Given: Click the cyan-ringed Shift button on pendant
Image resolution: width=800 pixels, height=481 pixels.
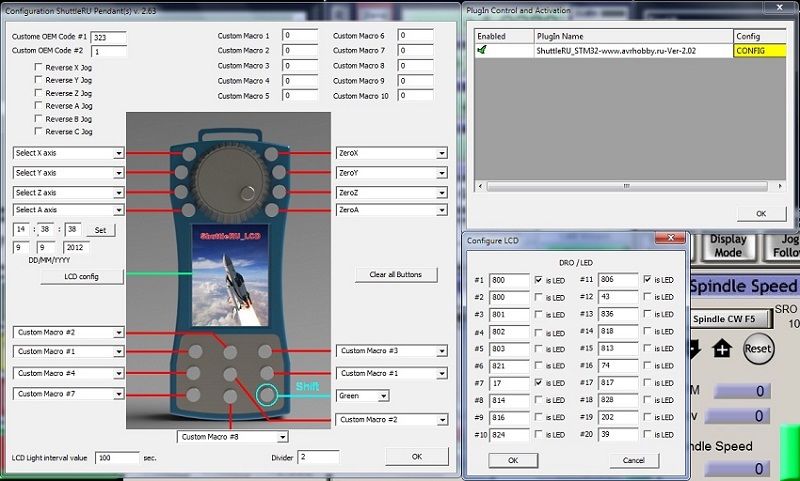Looking at the screenshot, I should point(267,395).
